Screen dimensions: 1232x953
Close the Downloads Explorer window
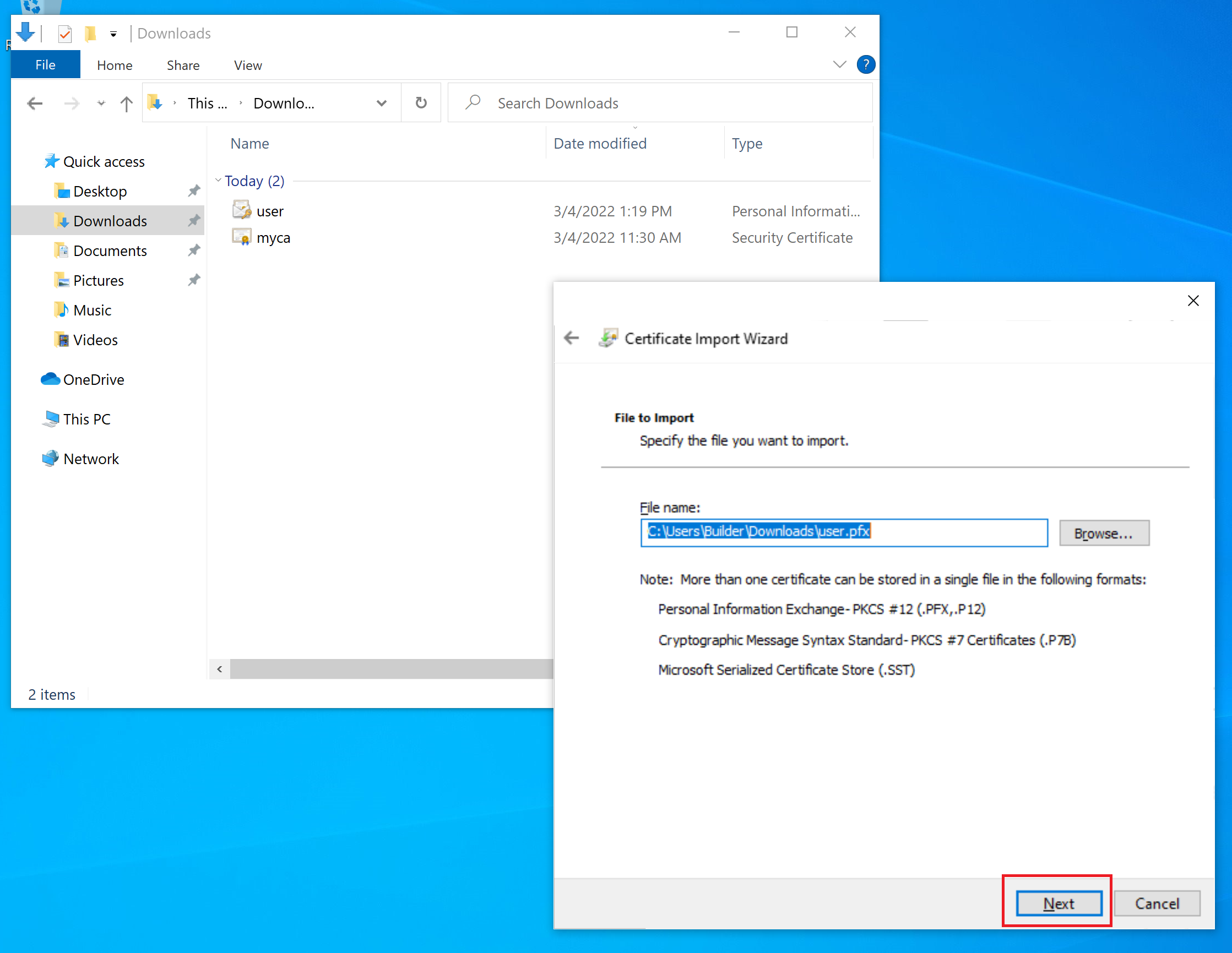pyautogui.click(x=850, y=32)
